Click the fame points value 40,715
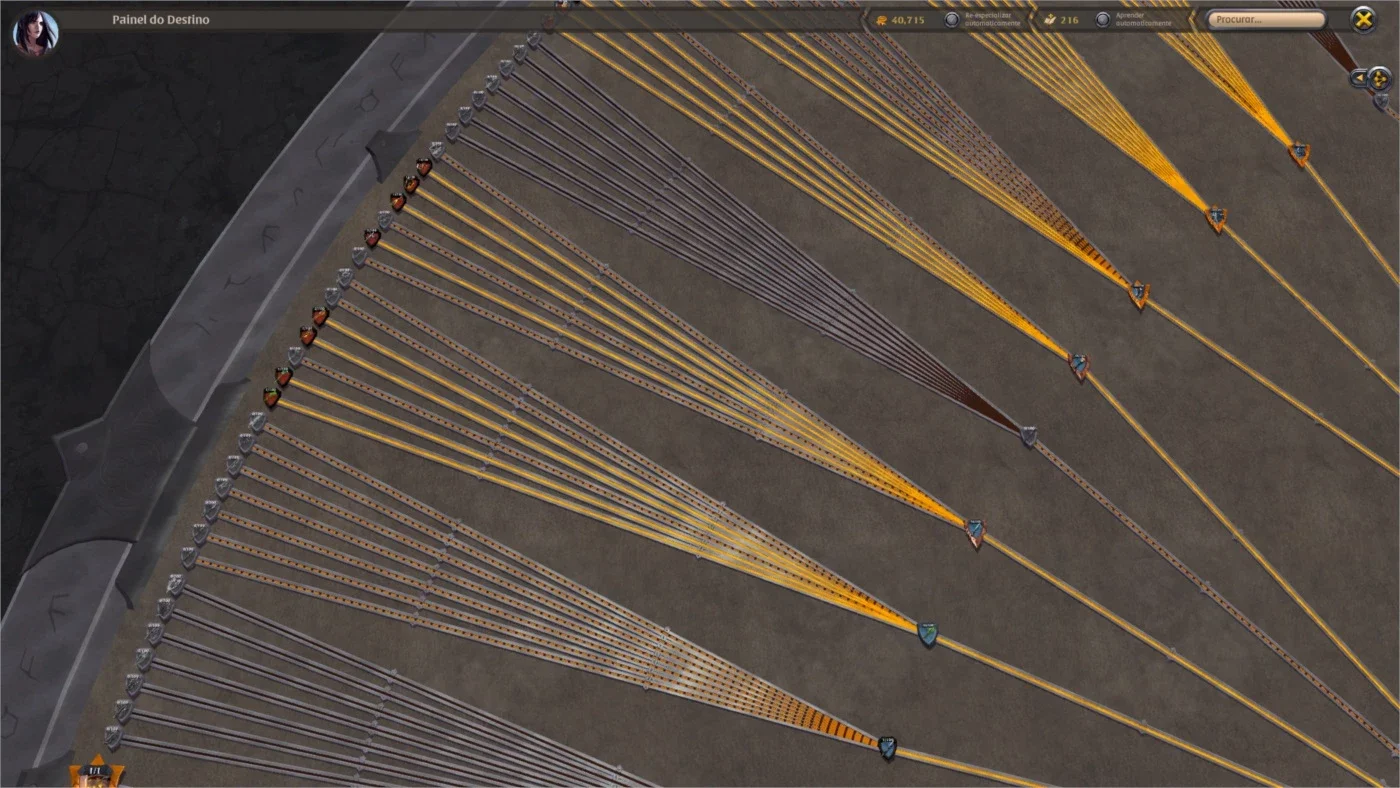1400x788 pixels. [x=908, y=19]
